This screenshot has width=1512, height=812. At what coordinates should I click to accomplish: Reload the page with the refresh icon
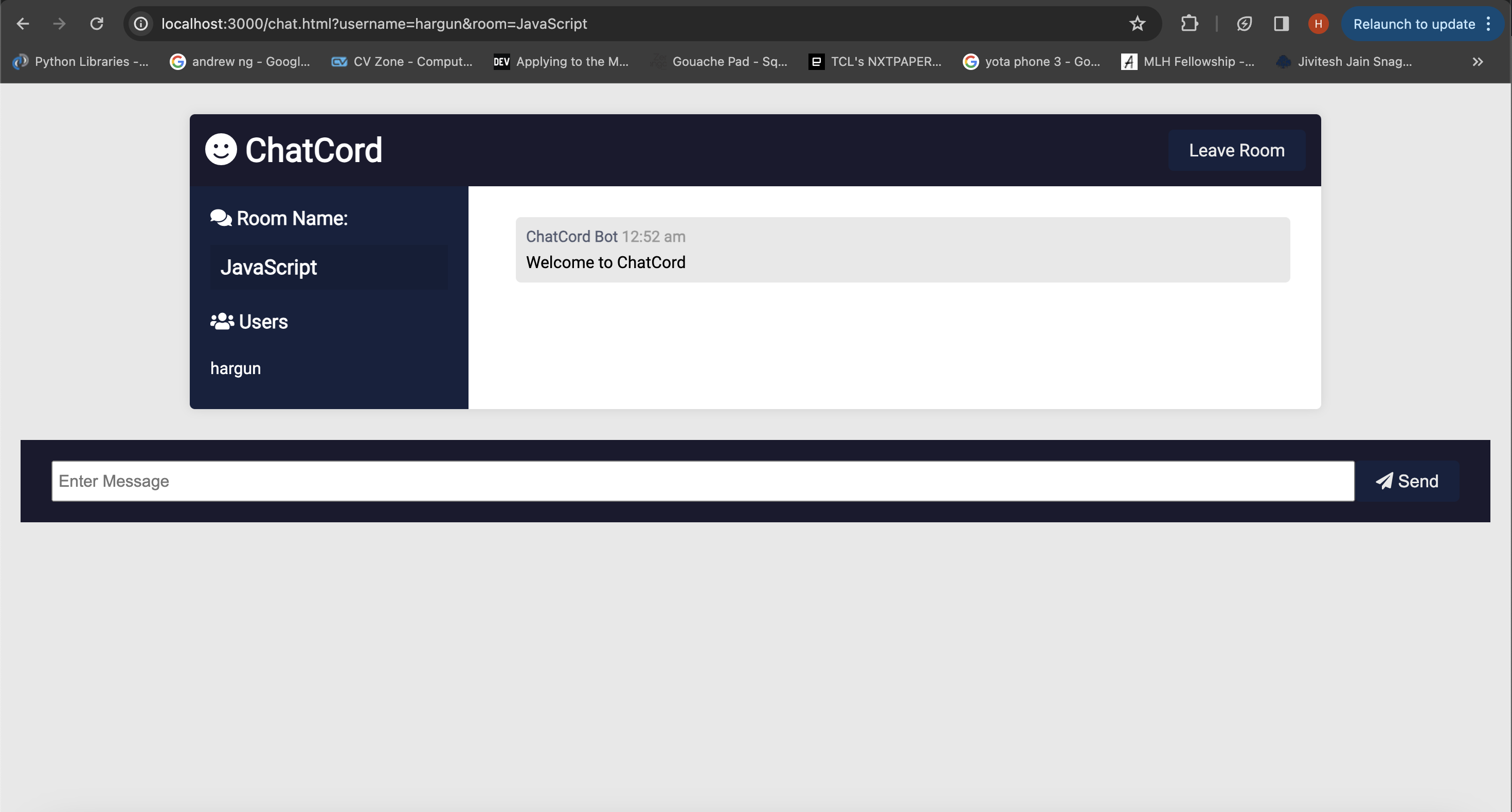(x=97, y=24)
